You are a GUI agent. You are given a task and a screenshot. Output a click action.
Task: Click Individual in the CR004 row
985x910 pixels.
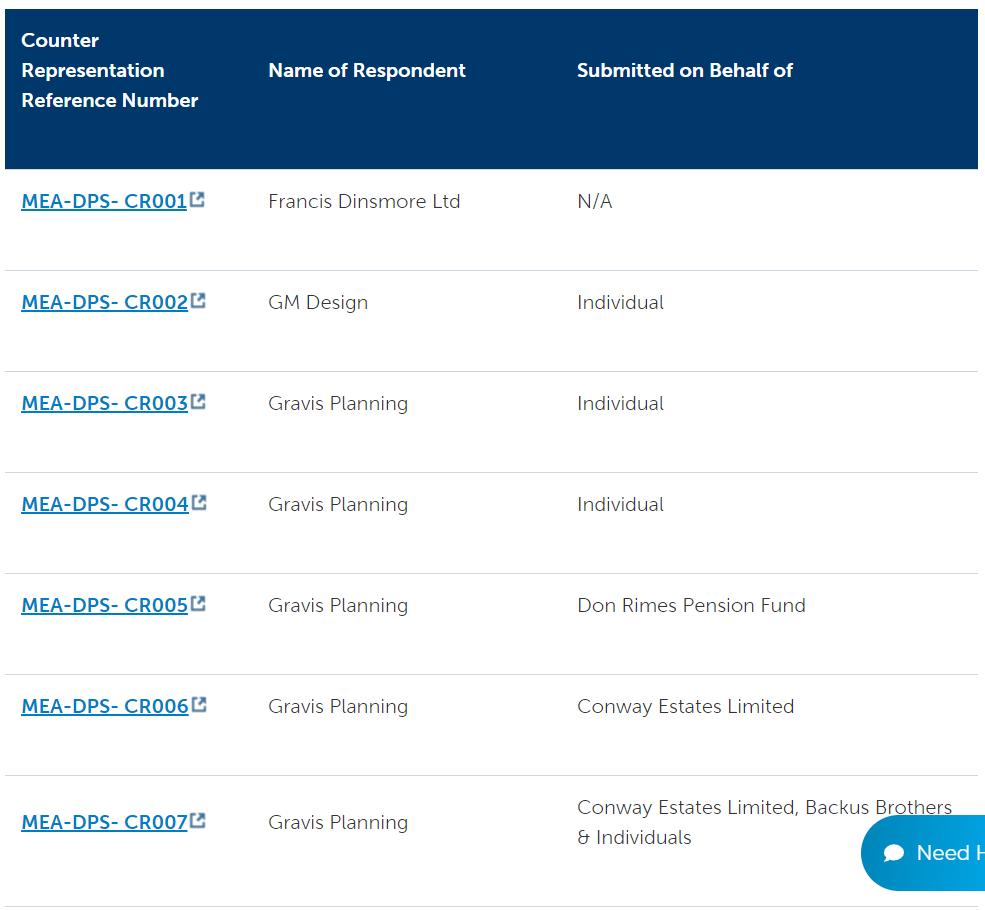(x=621, y=504)
